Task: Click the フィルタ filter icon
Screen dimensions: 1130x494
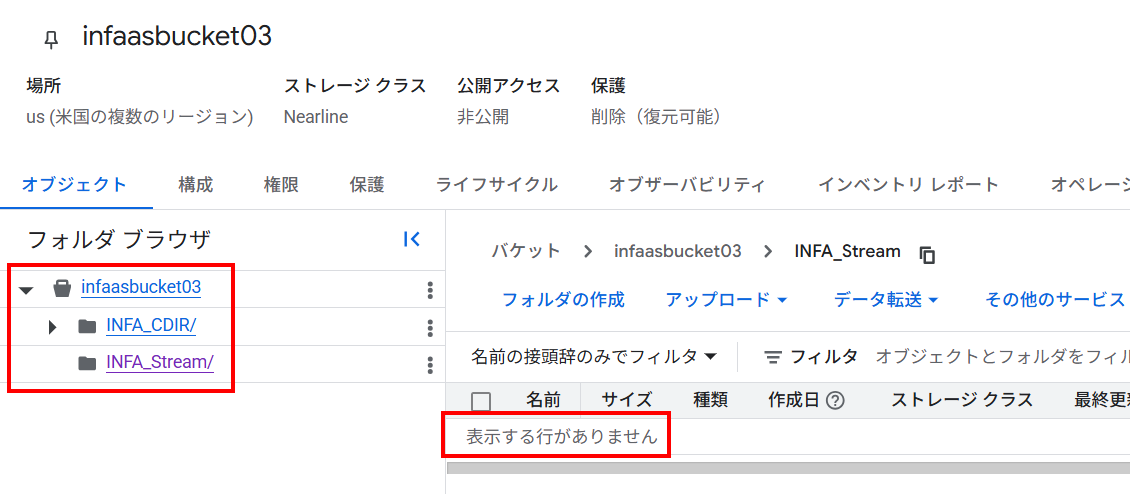Action: (773, 356)
